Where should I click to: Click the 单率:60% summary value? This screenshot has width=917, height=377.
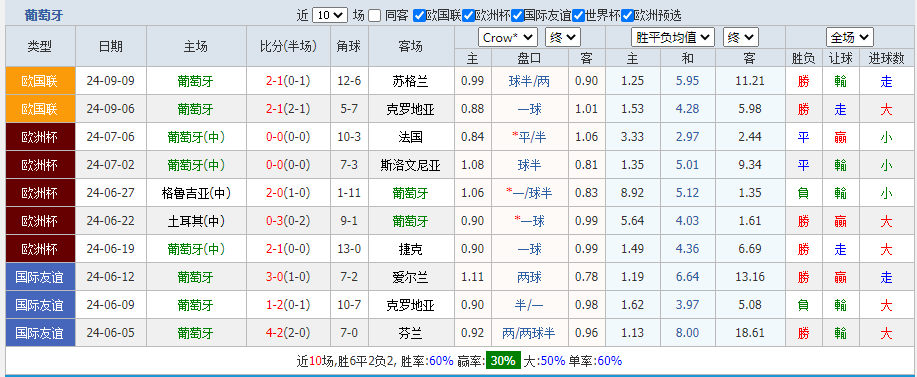click(595, 361)
